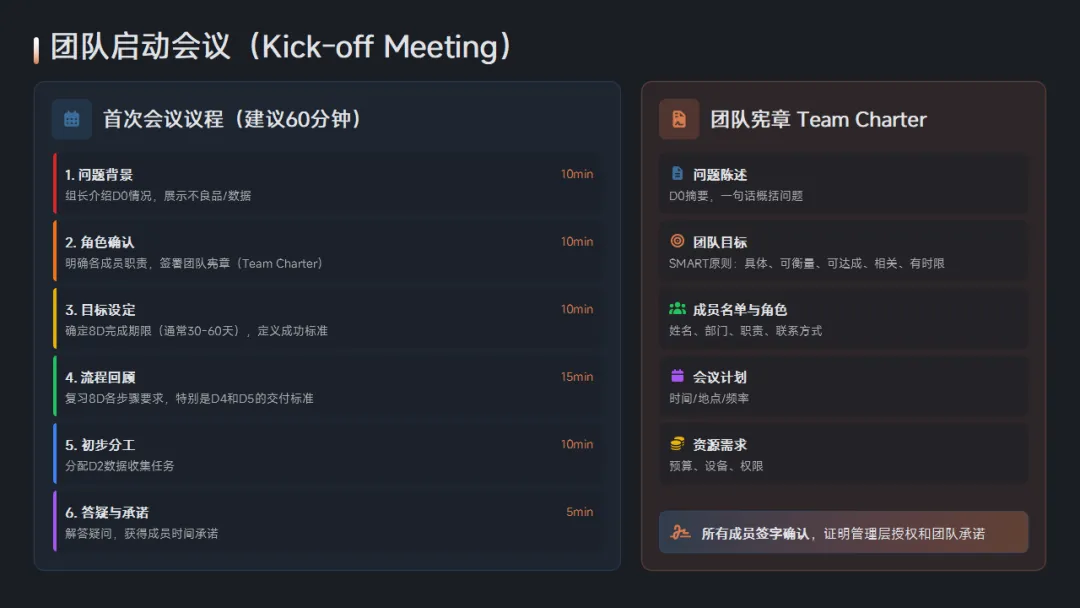The width and height of the screenshot is (1080, 608).
Task: Select agenda item 2. 角色确认
Action: 326,251
